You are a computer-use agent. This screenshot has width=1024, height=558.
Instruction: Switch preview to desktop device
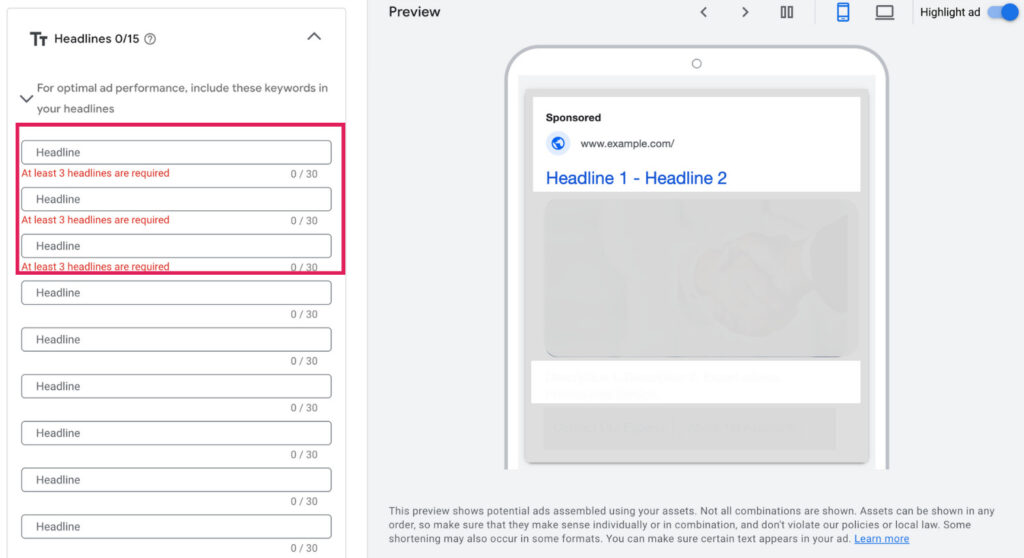(x=885, y=12)
